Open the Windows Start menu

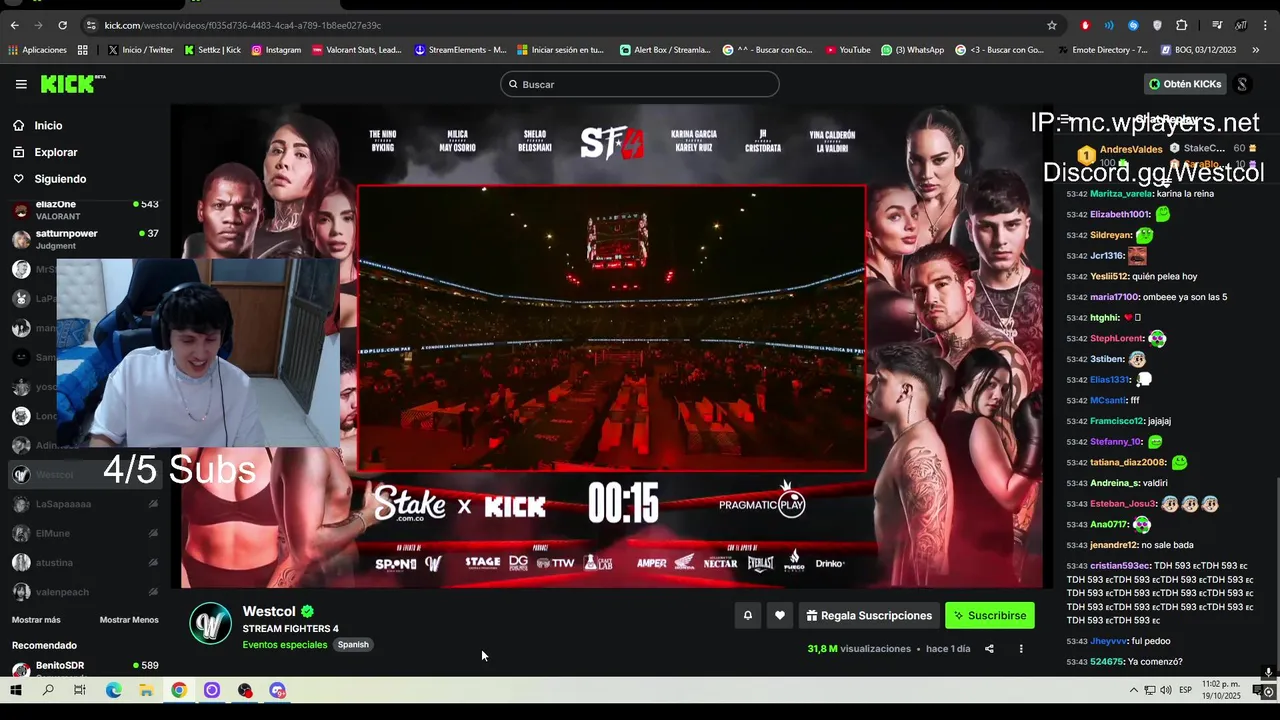[16, 690]
